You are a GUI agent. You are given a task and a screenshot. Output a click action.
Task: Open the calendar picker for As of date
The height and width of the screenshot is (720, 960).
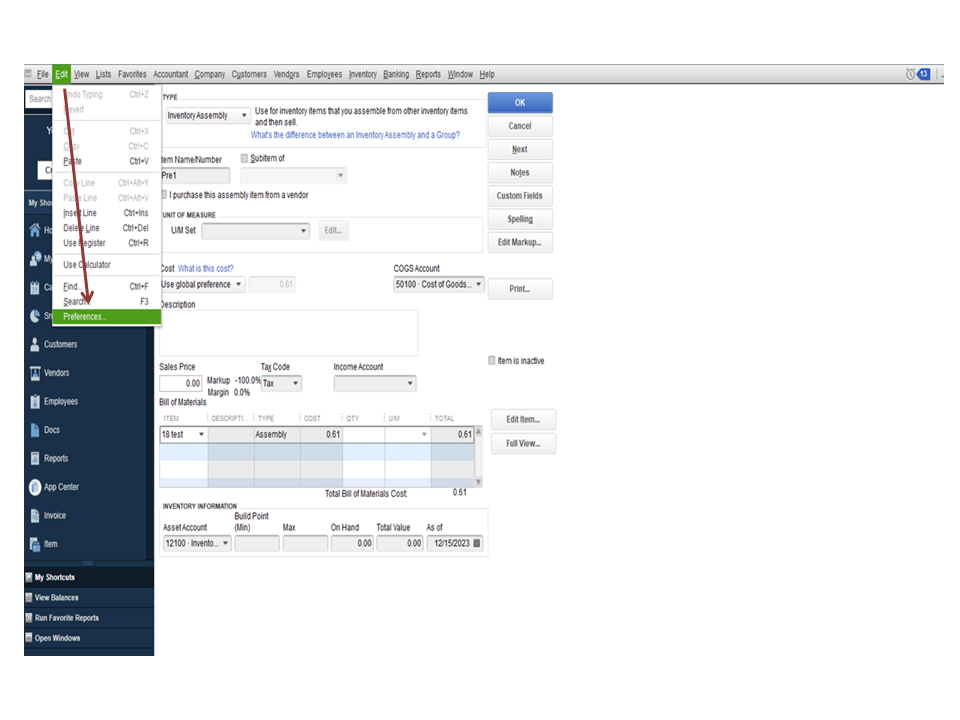click(477, 543)
